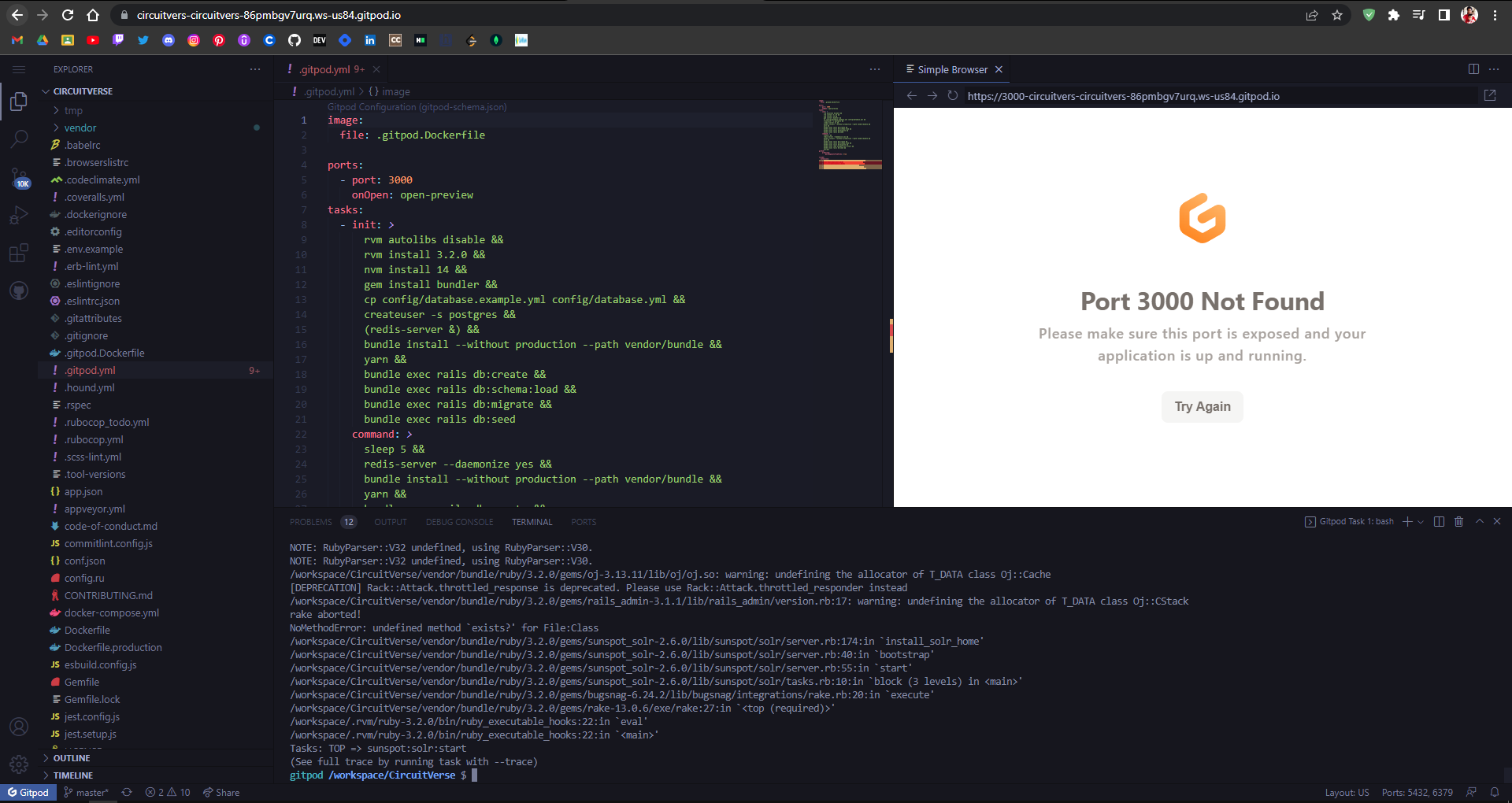This screenshot has width=1512, height=803.
Task: Open the Search view in the sidebar
Action: click(x=18, y=139)
